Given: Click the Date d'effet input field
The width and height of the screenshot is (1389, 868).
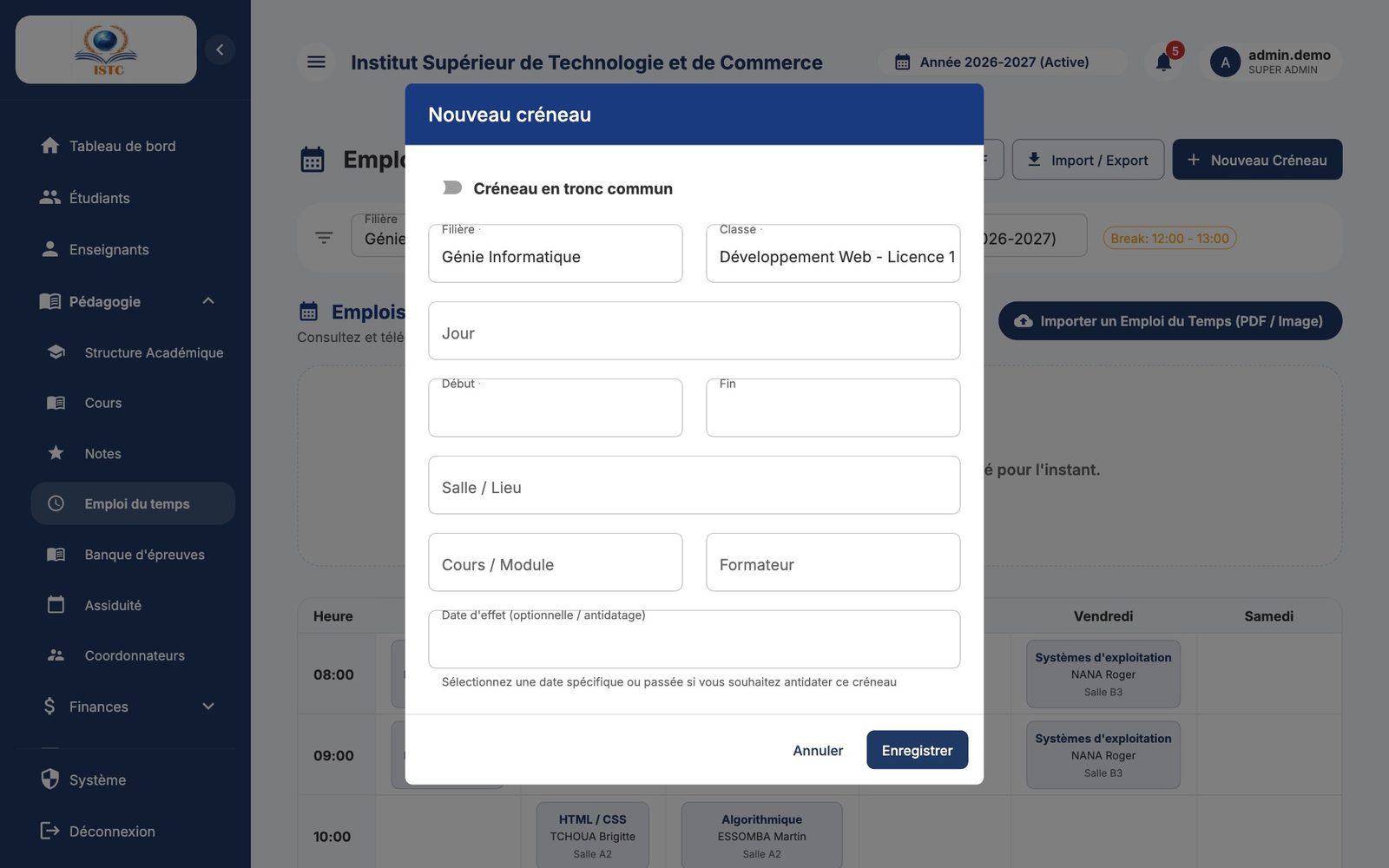Looking at the screenshot, I should 694,640.
